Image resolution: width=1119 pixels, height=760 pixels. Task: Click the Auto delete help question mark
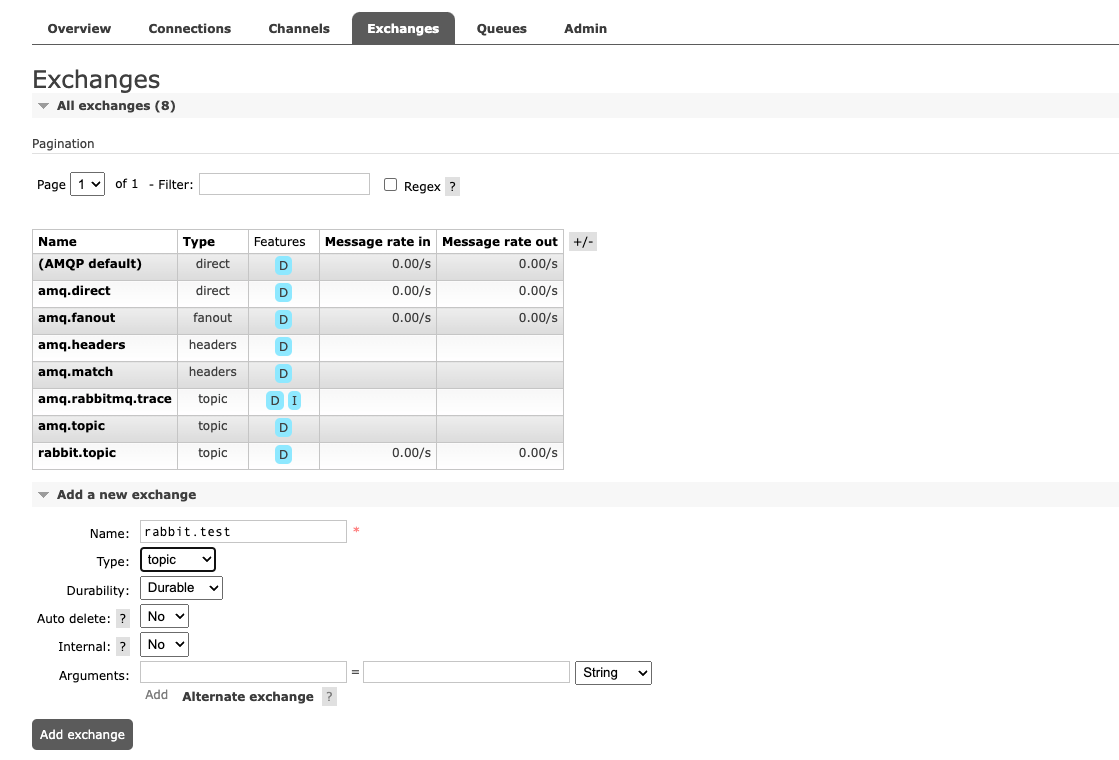pos(123,619)
